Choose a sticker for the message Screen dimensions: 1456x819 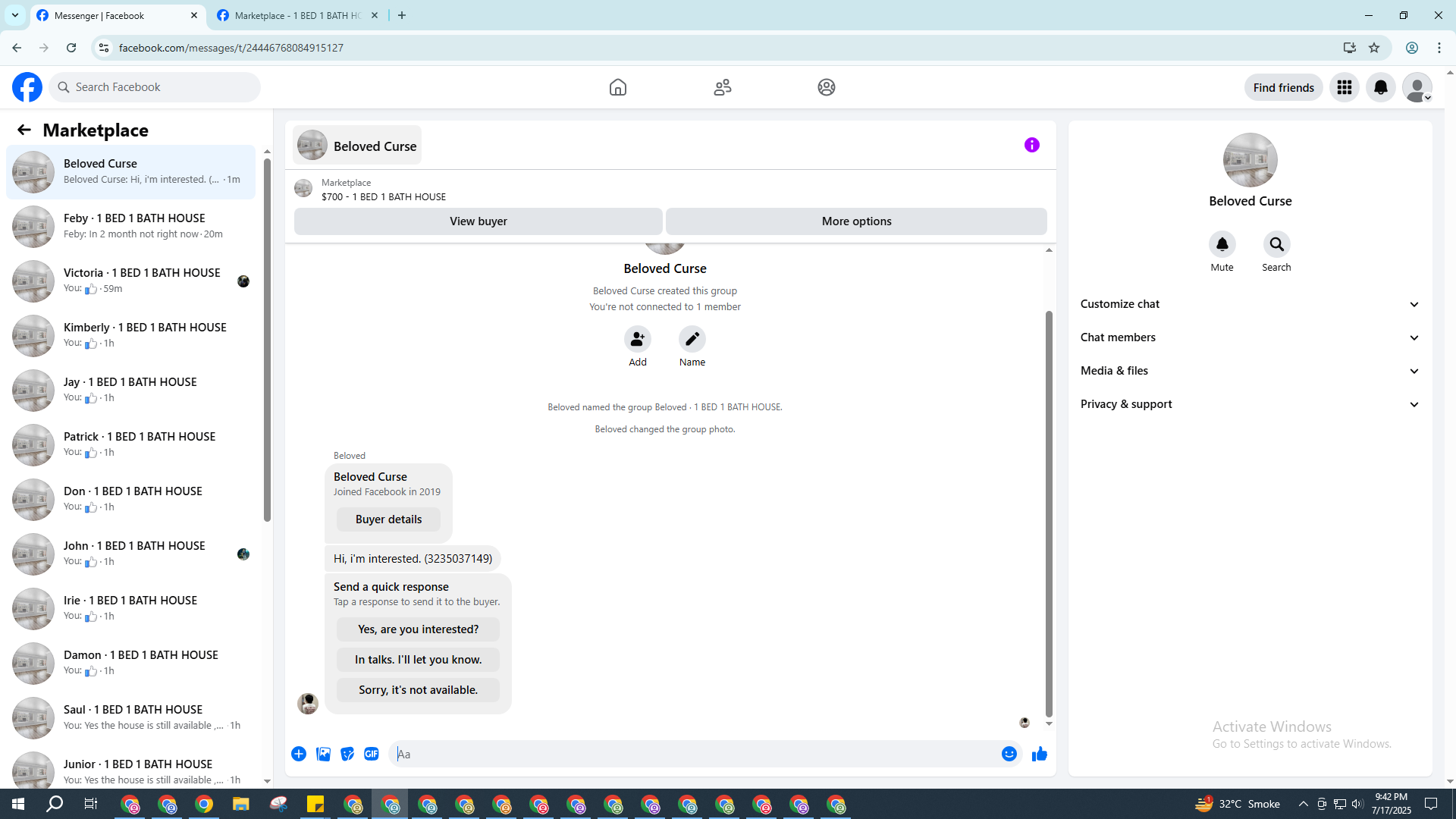pyautogui.click(x=347, y=754)
